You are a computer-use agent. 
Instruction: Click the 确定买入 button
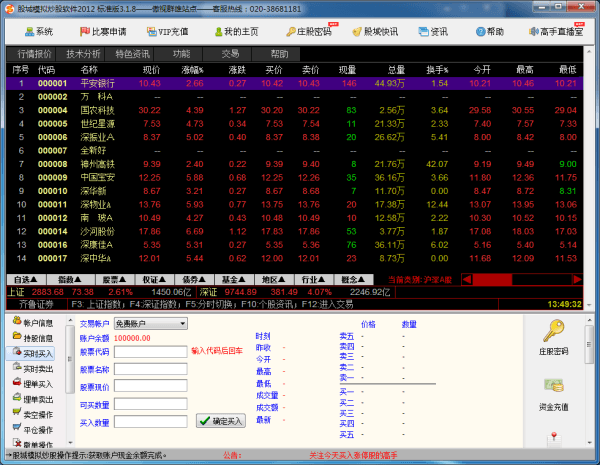point(221,421)
